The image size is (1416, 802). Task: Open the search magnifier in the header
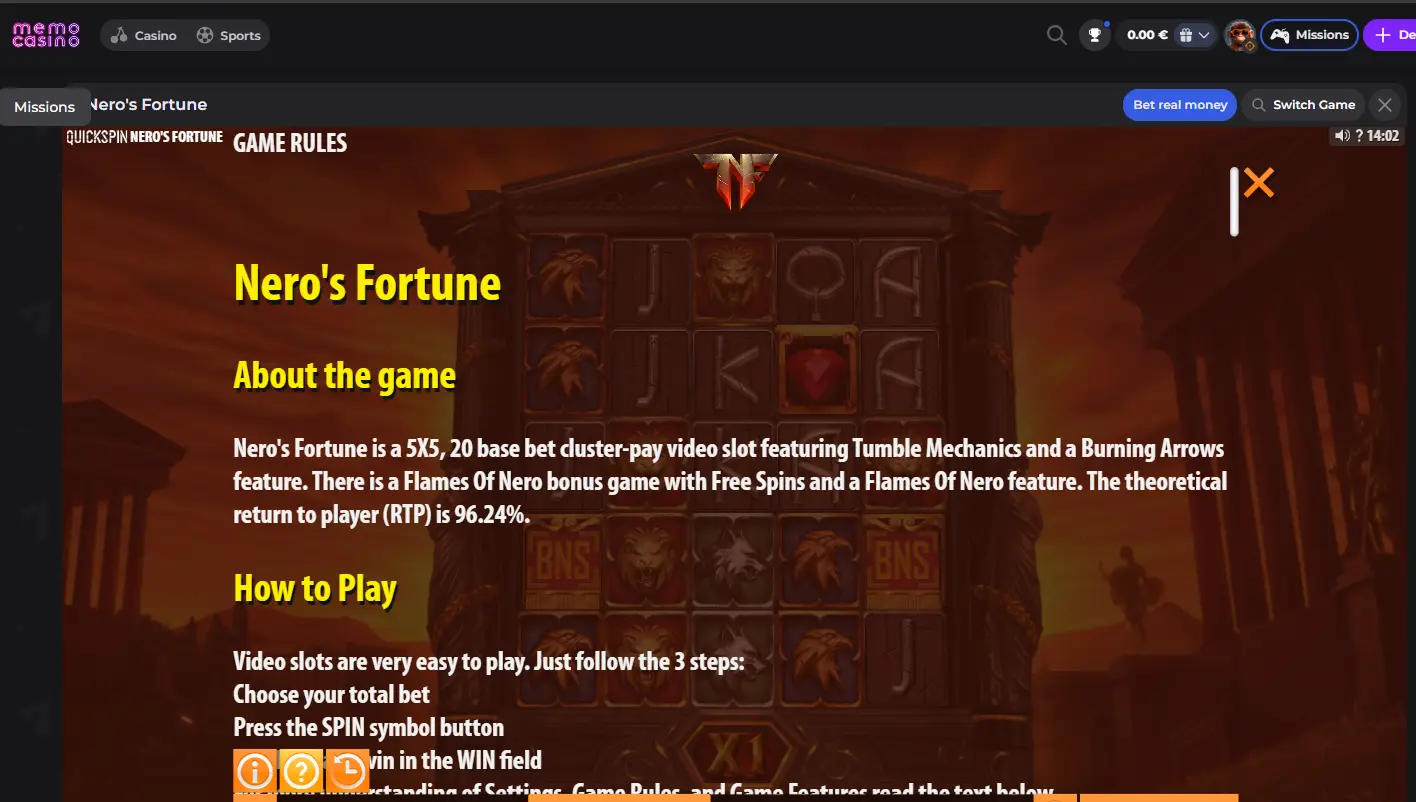pos(1056,35)
